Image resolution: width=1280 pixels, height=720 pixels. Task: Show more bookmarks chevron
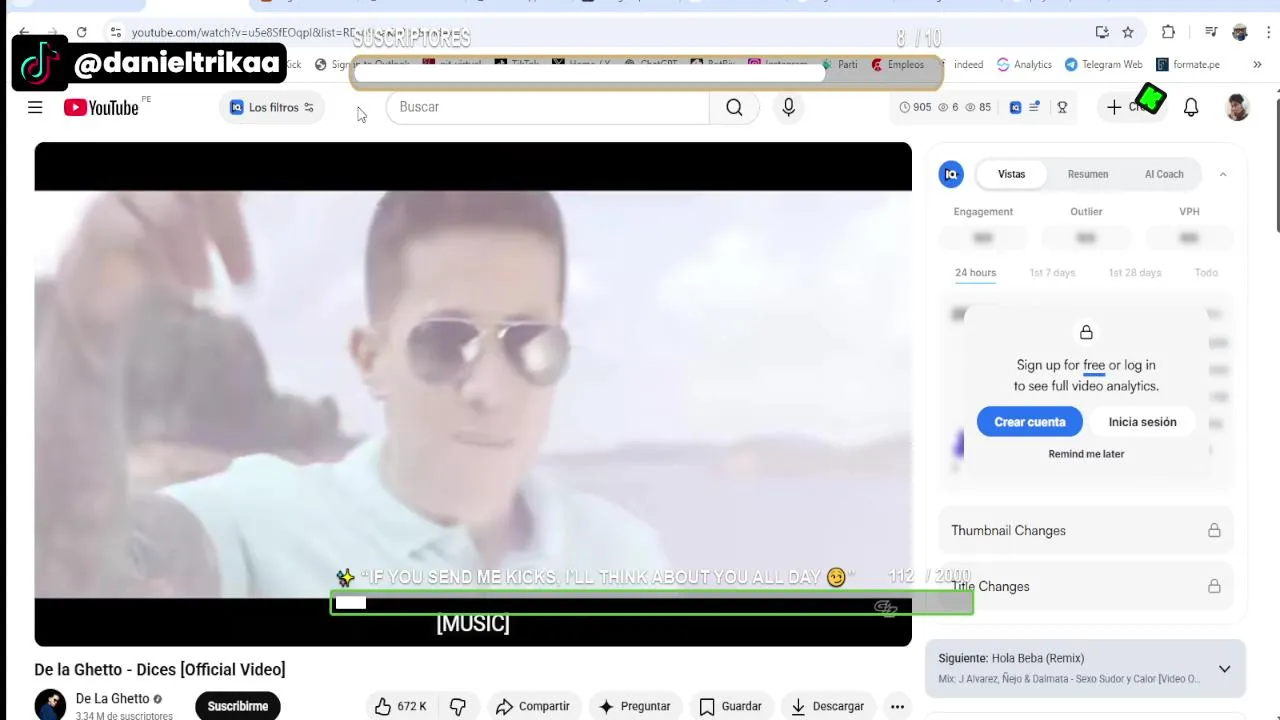(x=1257, y=64)
